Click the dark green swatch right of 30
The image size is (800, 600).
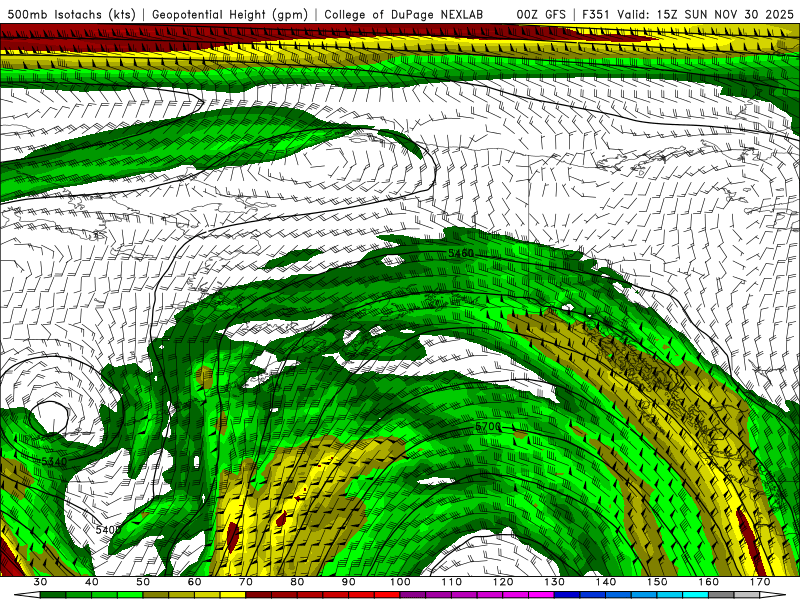tap(53, 595)
